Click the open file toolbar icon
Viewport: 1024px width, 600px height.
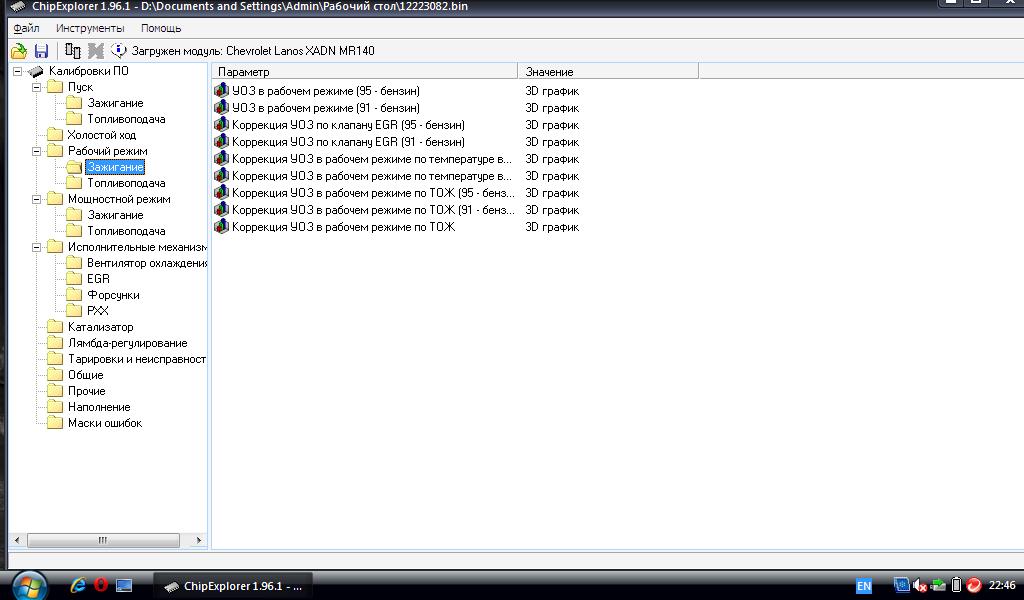coord(19,51)
